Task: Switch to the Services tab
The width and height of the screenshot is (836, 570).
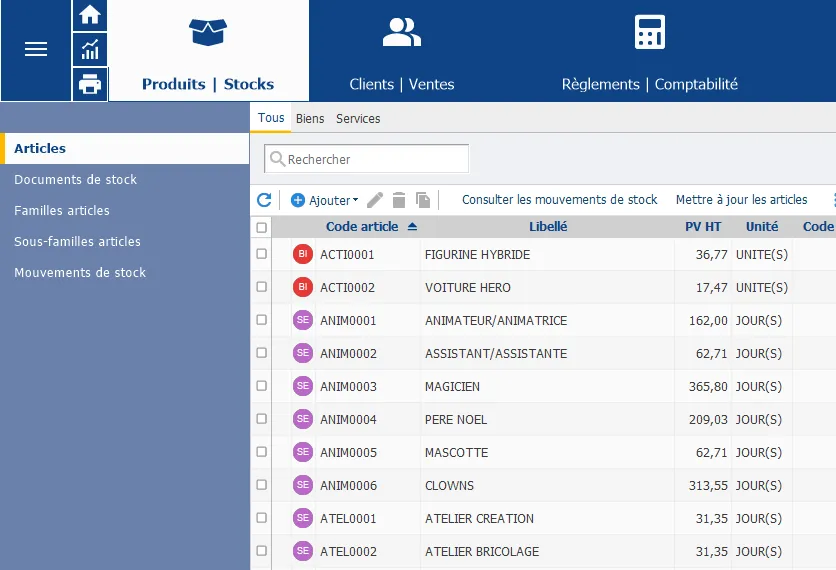Action: (x=358, y=118)
